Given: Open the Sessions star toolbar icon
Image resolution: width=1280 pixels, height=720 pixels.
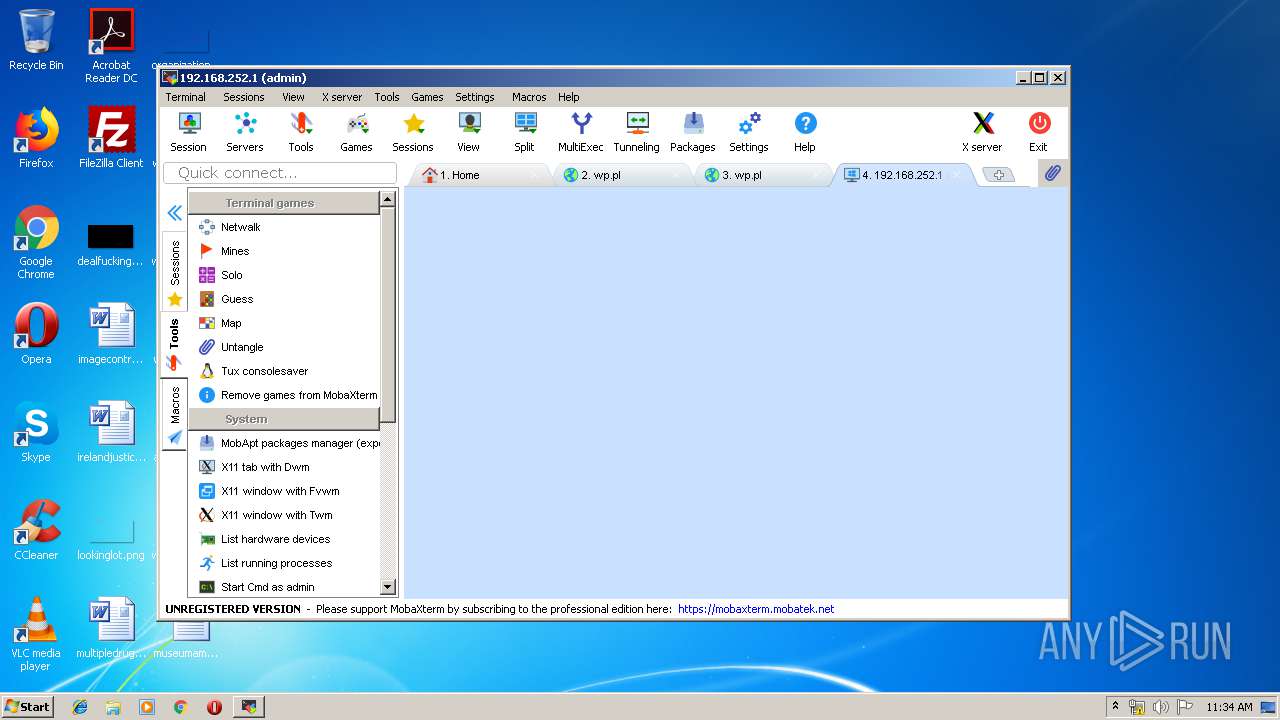Looking at the screenshot, I should coord(413,132).
